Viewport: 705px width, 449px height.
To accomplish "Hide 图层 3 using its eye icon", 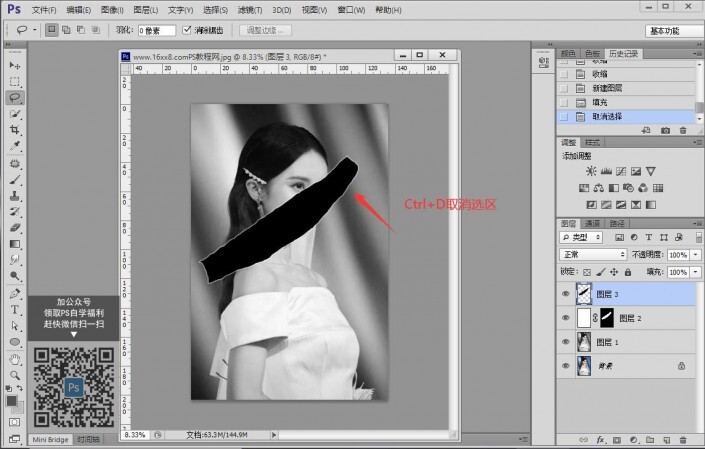I will coord(566,294).
